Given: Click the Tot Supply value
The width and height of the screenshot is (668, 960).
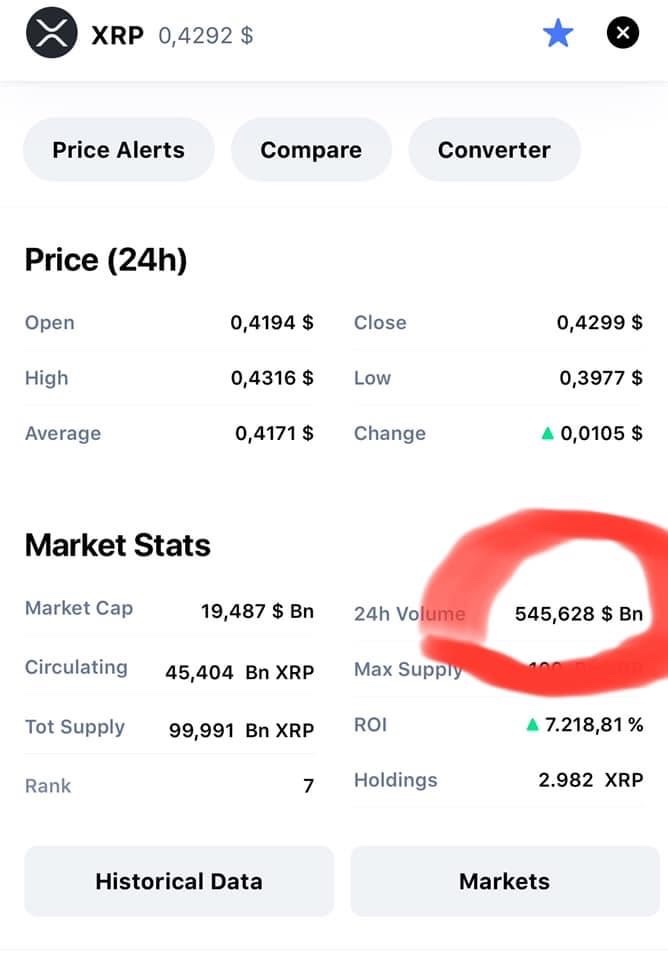Looking at the screenshot, I should tap(241, 730).
